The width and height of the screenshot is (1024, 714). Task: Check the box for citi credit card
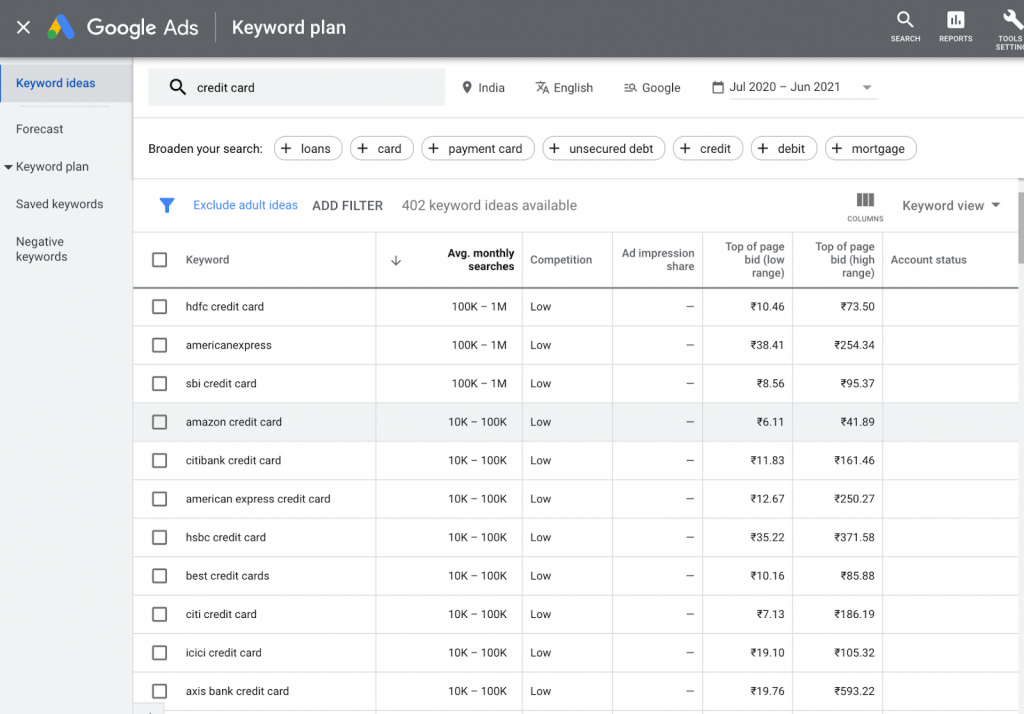pos(159,615)
